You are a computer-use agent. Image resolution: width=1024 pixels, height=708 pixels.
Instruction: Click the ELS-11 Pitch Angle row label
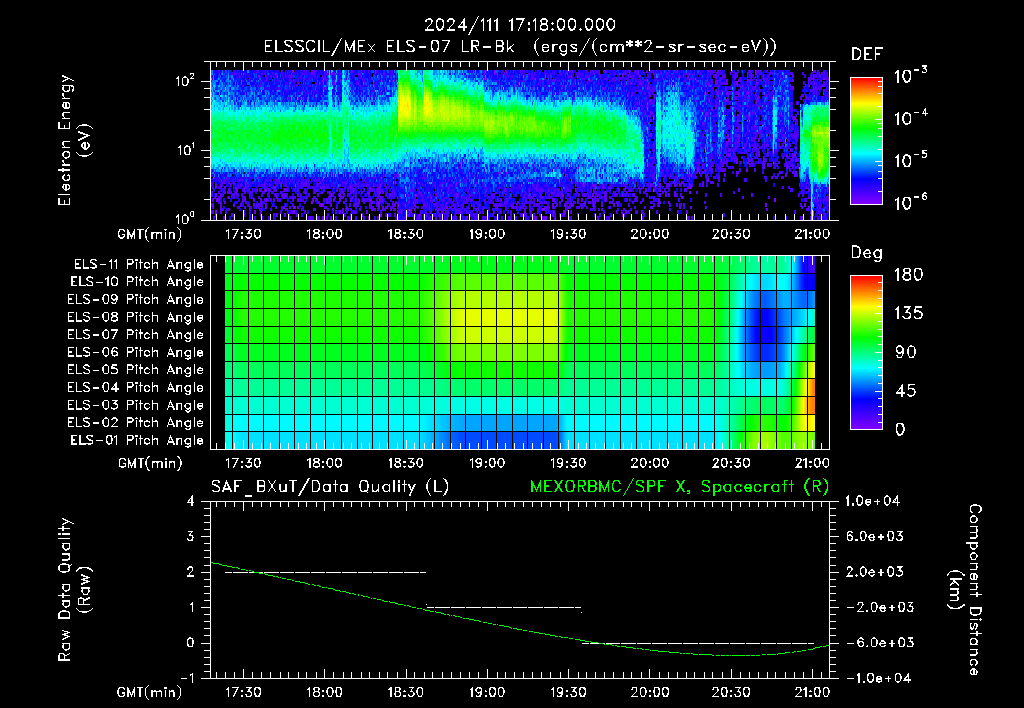pyautogui.click(x=138, y=265)
